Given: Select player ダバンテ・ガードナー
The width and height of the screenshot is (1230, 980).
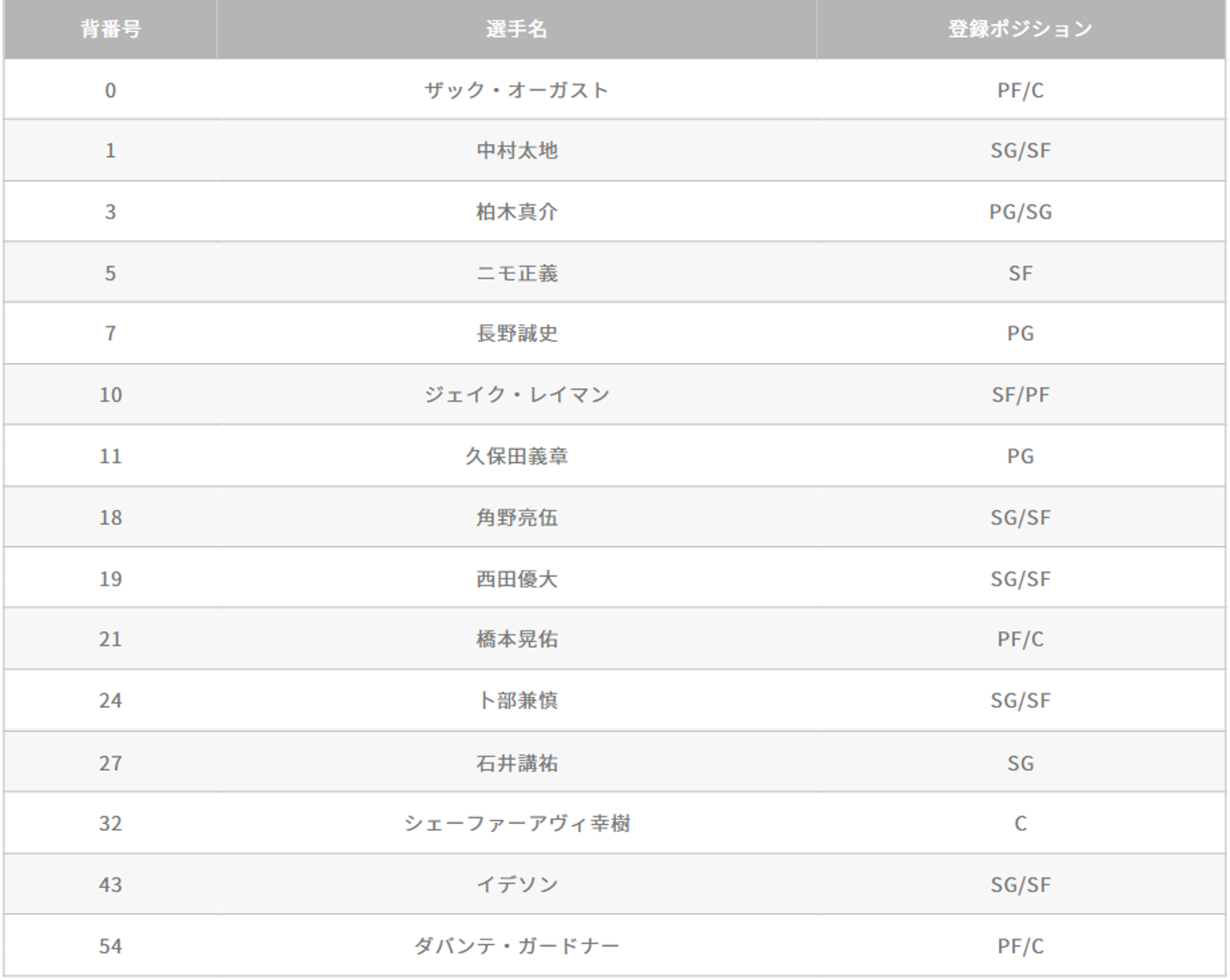Looking at the screenshot, I should (516, 946).
